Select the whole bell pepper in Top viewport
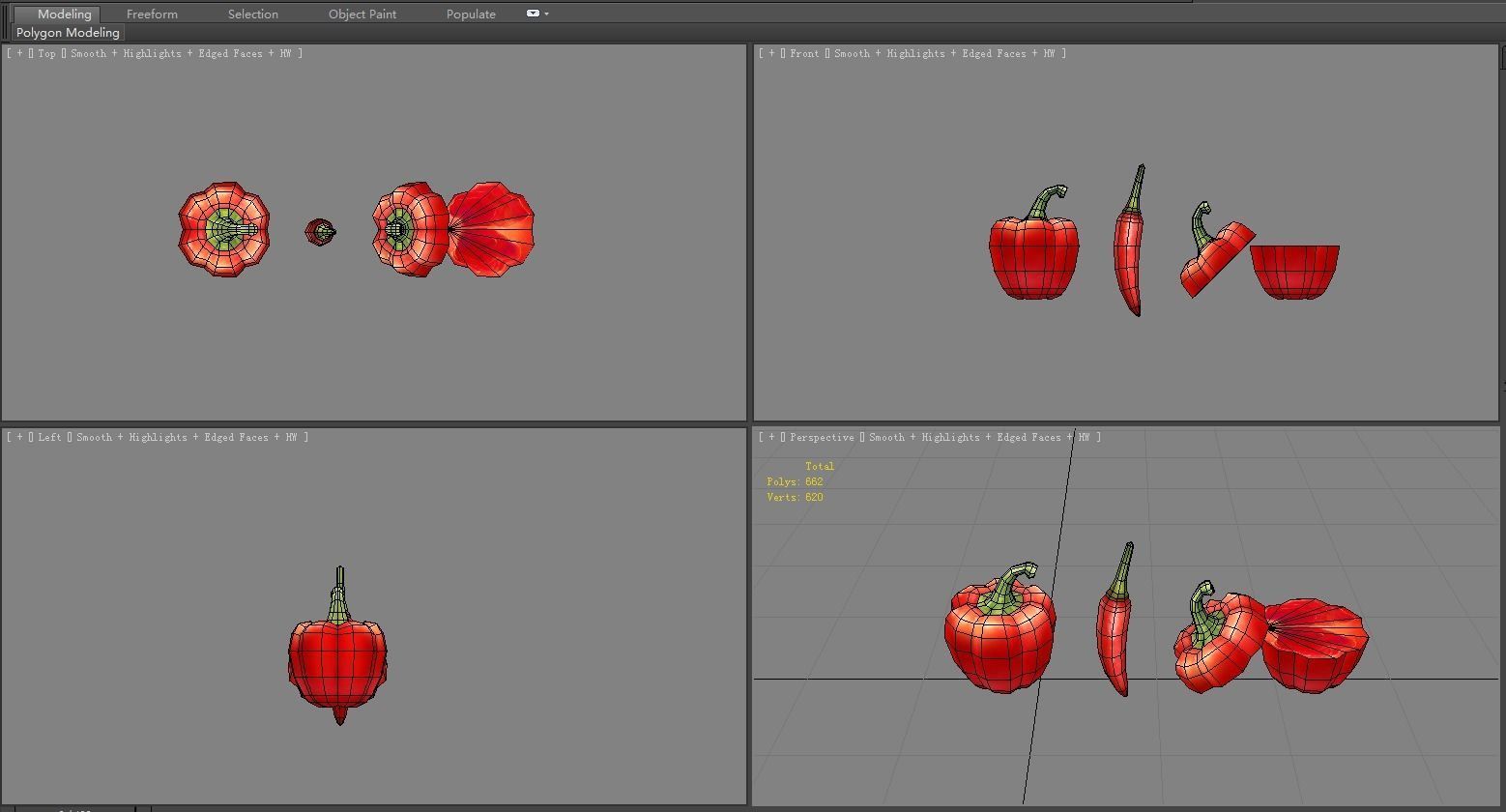 click(x=224, y=229)
